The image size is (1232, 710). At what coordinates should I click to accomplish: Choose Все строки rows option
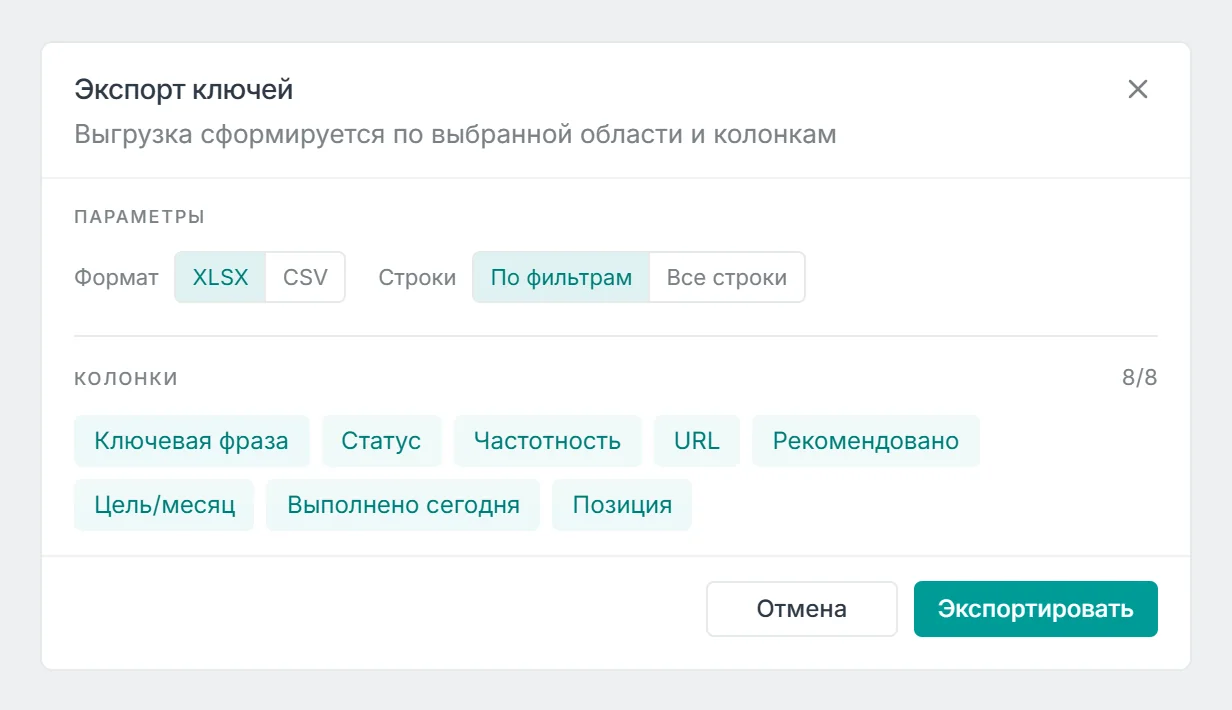(727, 277)
